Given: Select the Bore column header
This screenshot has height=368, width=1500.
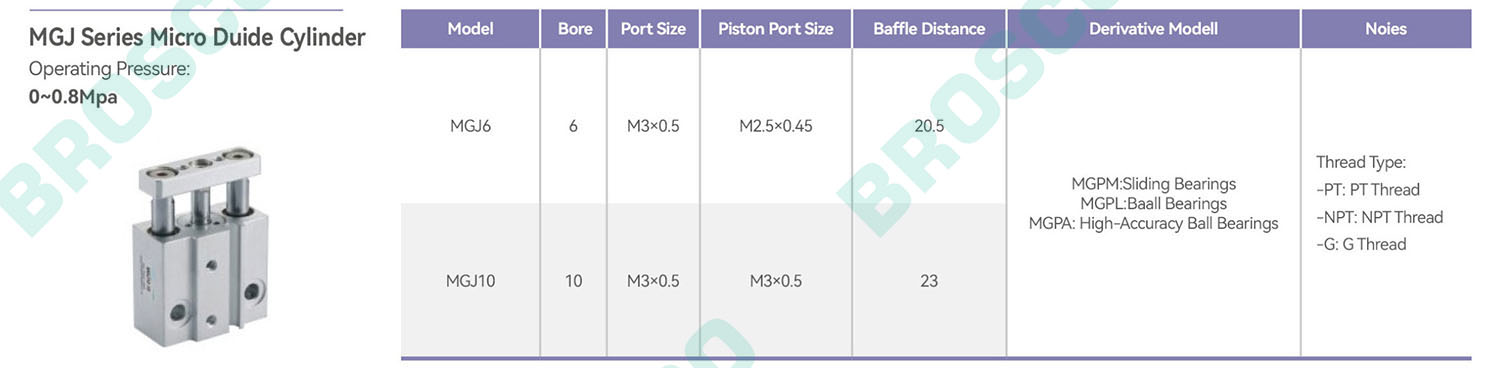Looking at the screenshot, I should pos(574,29).
